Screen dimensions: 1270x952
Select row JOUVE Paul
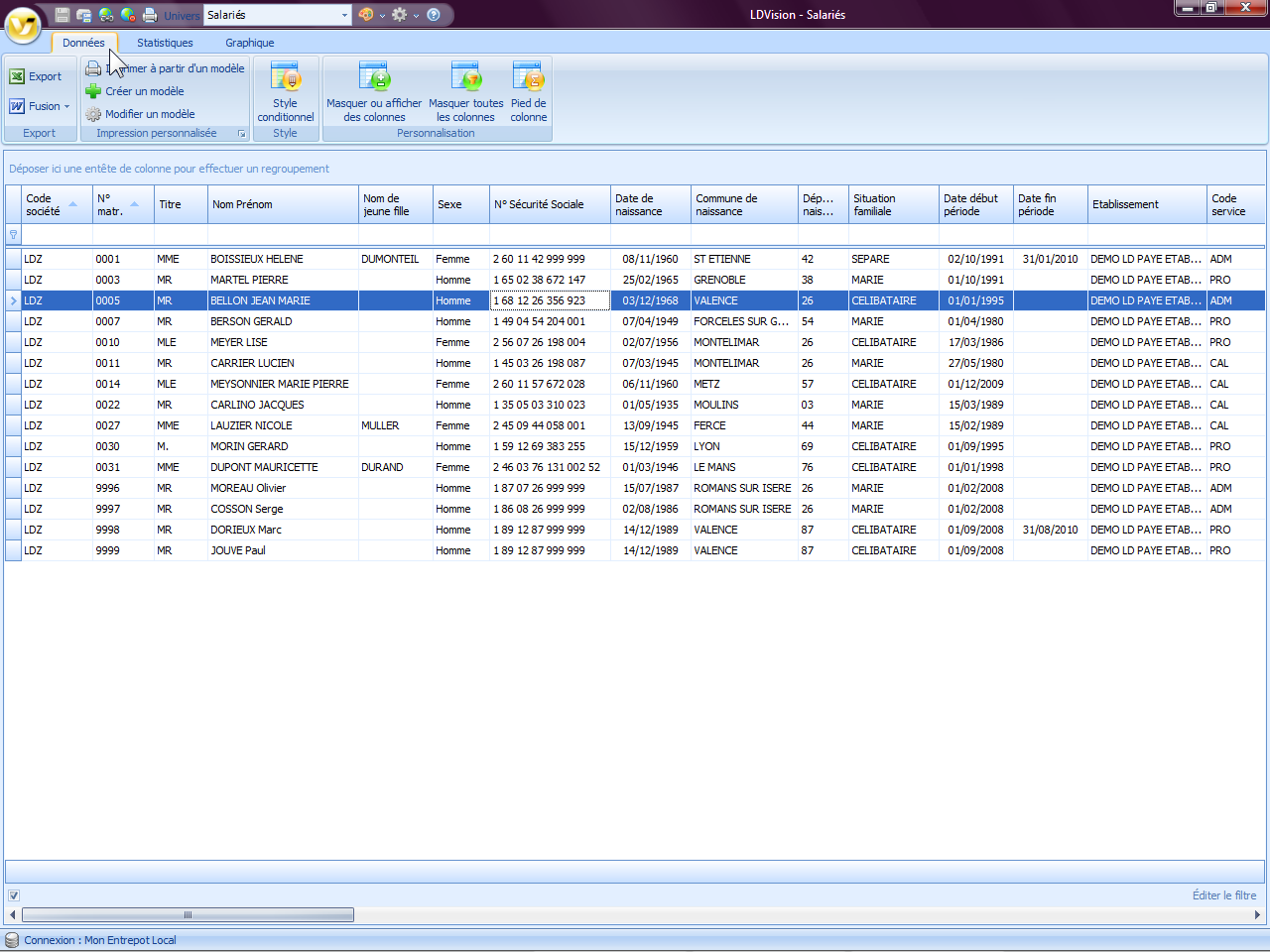(635, 550)
